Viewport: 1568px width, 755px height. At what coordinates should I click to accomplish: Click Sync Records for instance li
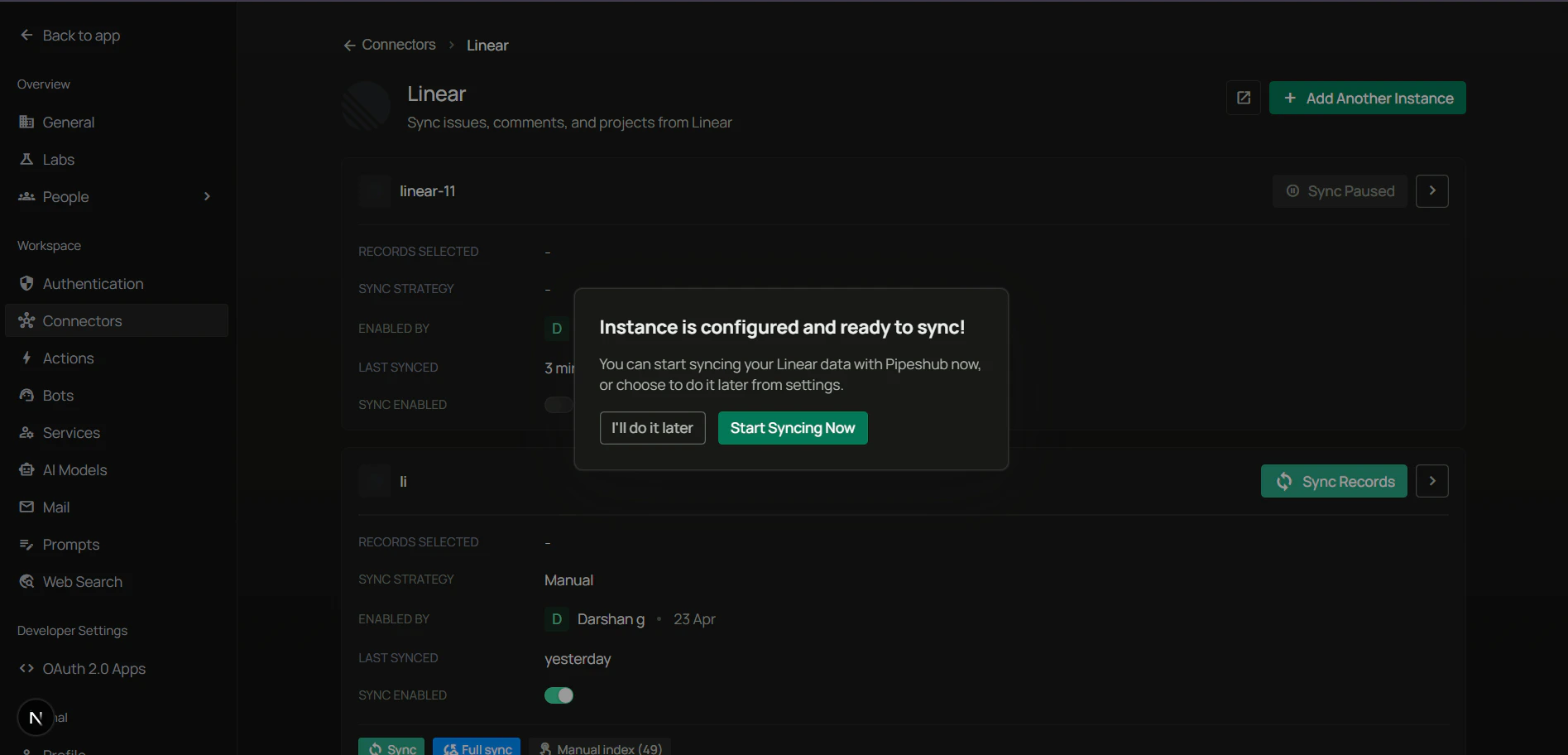(1334, 481)
